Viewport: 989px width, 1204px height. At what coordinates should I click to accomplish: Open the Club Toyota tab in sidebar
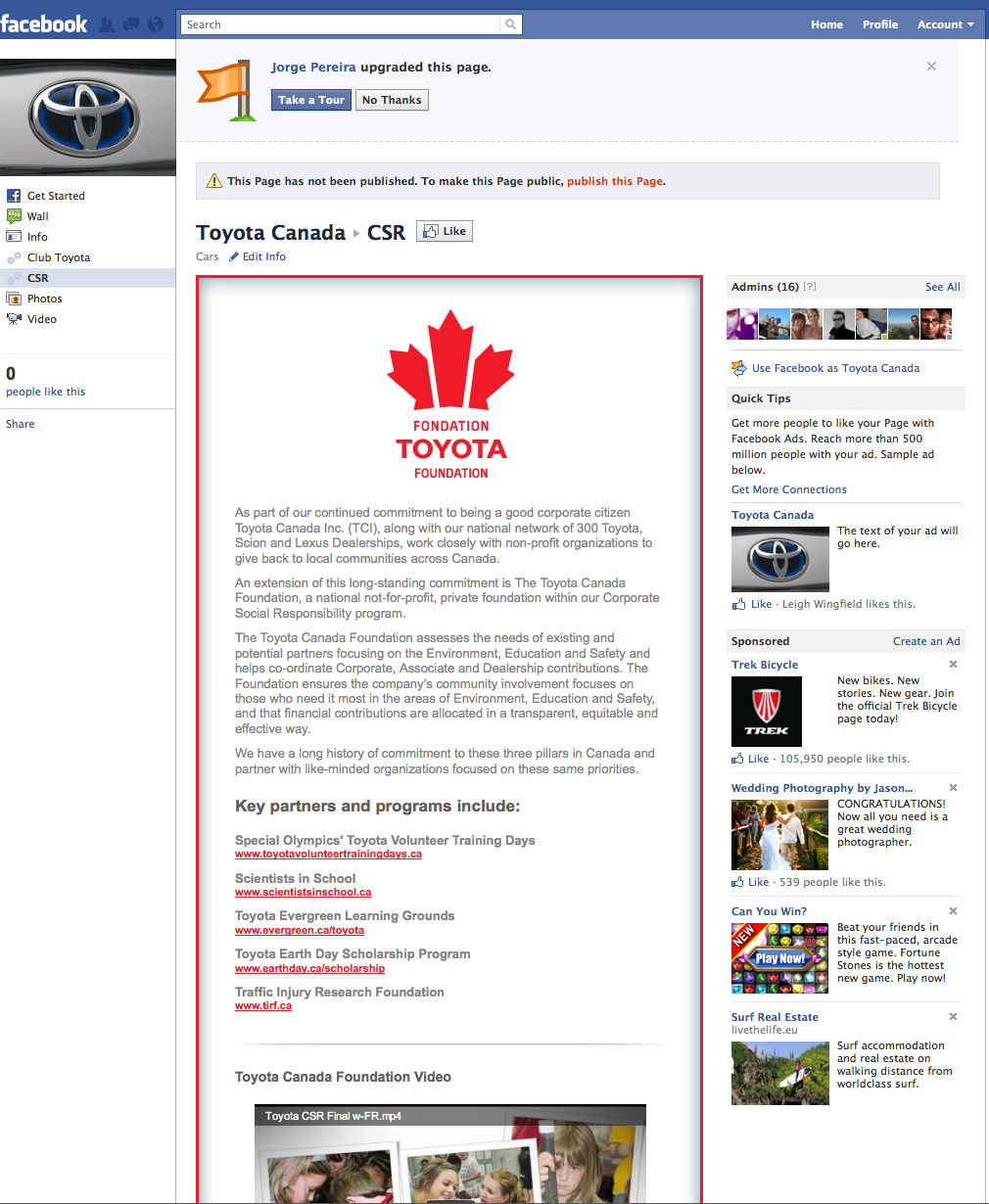click(x=58, y=257)
